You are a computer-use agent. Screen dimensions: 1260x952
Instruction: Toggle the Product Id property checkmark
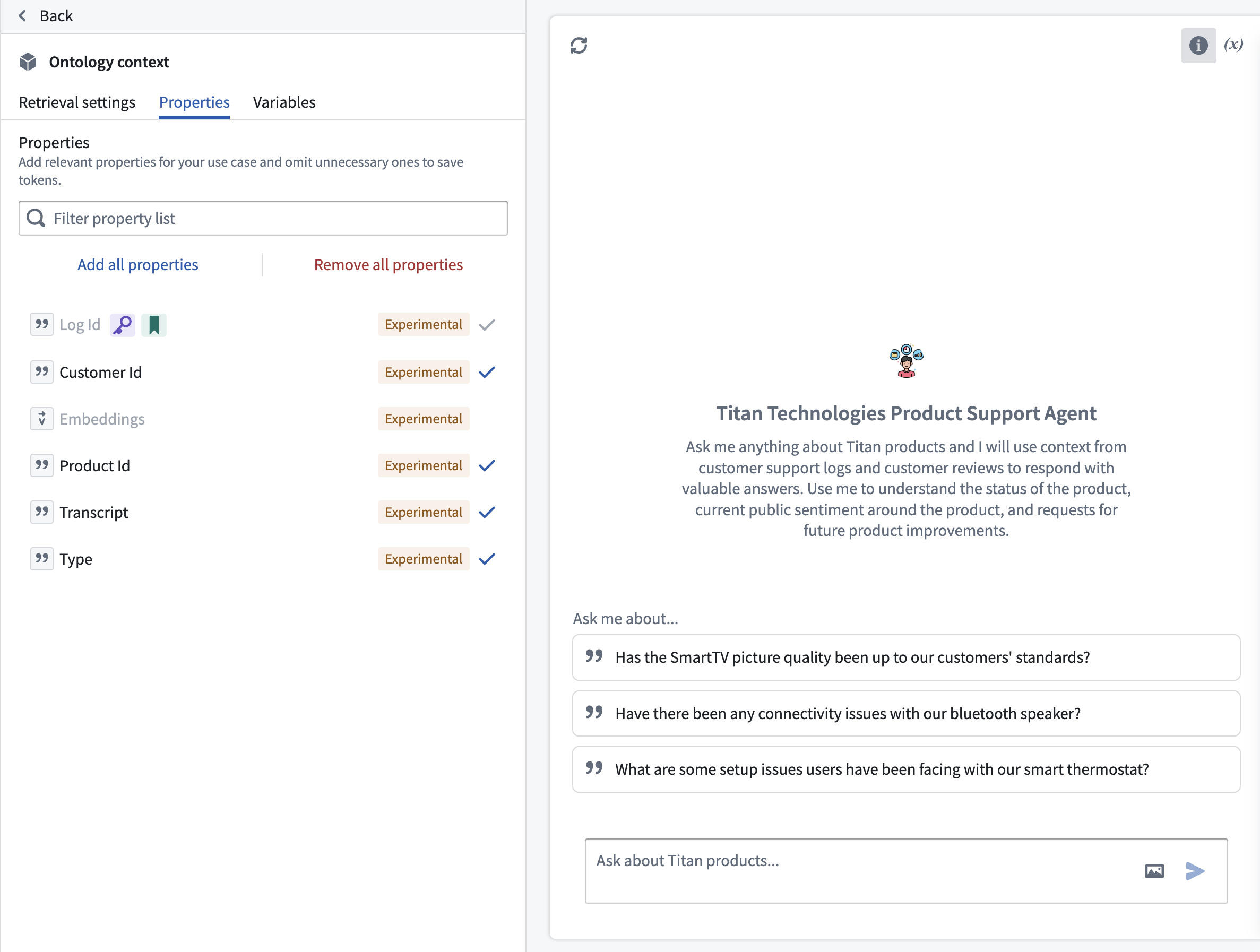(x=487, y=466)
